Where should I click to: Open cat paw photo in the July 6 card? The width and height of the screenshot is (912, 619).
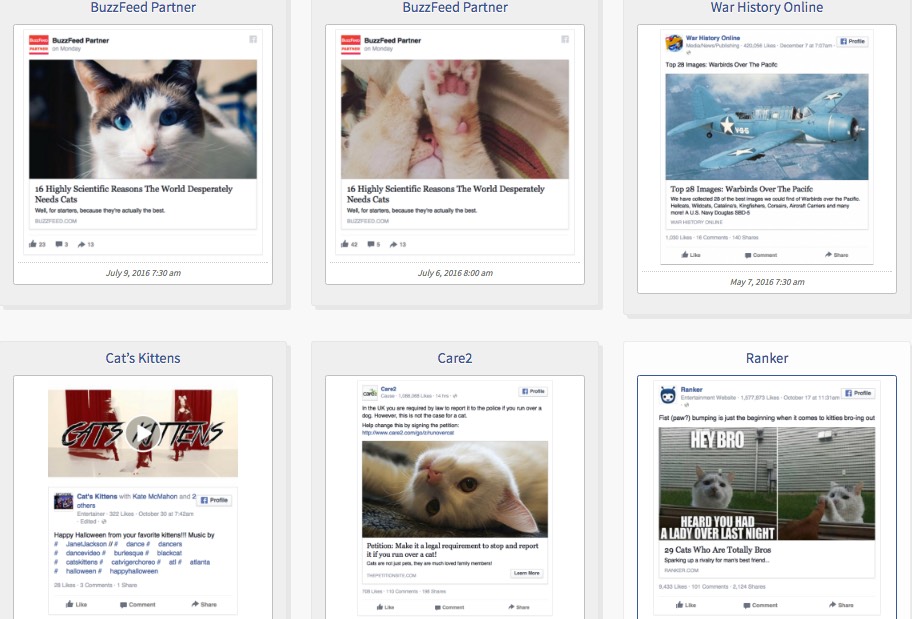coord(455,119)
